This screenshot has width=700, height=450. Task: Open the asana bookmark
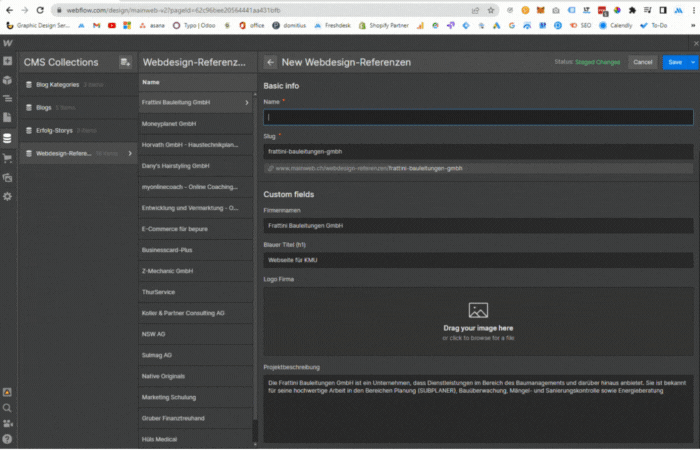click(x=152, y=26)
